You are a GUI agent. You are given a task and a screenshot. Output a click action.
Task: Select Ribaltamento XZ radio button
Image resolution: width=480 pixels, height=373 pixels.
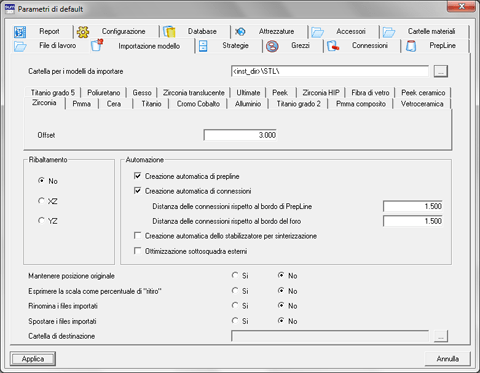tap(41, 201)
